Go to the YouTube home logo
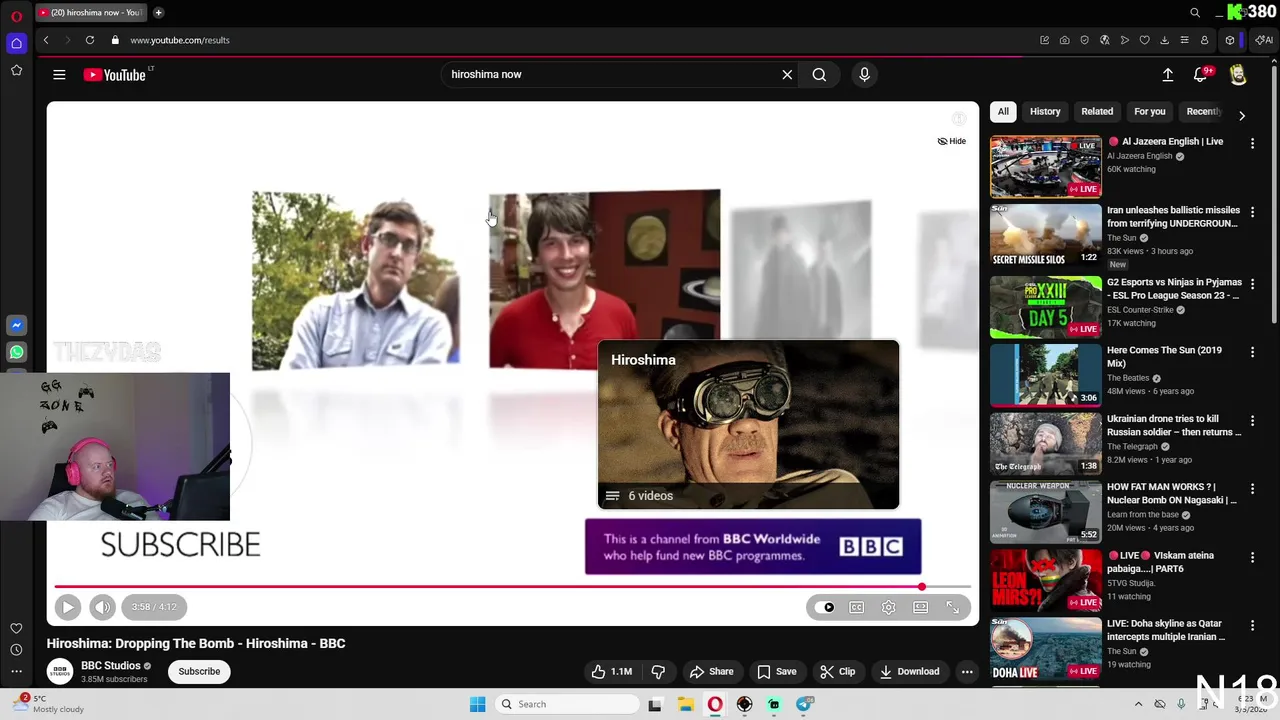Viewport: 1280px width, 720px height. tap(115, 75)
